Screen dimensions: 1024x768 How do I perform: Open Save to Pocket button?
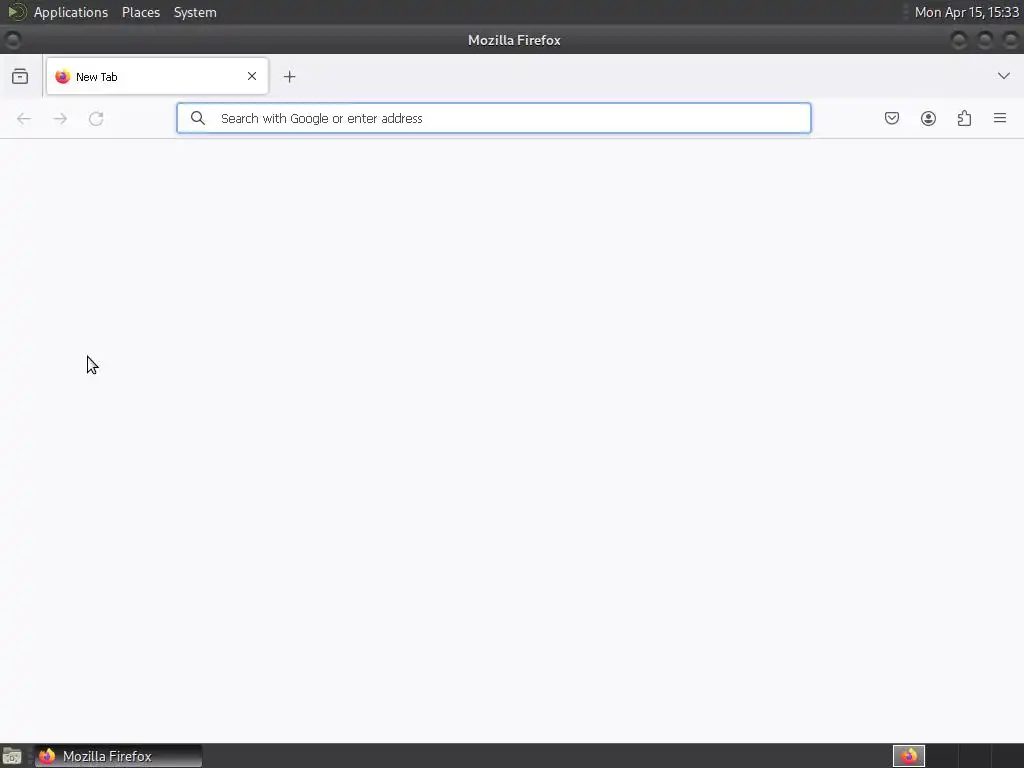[x=892, y=118]
